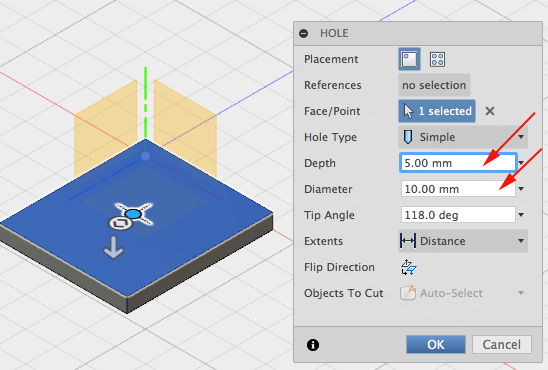Collapse the HOLE dialog with minus icon

click(x=303, y=34)
